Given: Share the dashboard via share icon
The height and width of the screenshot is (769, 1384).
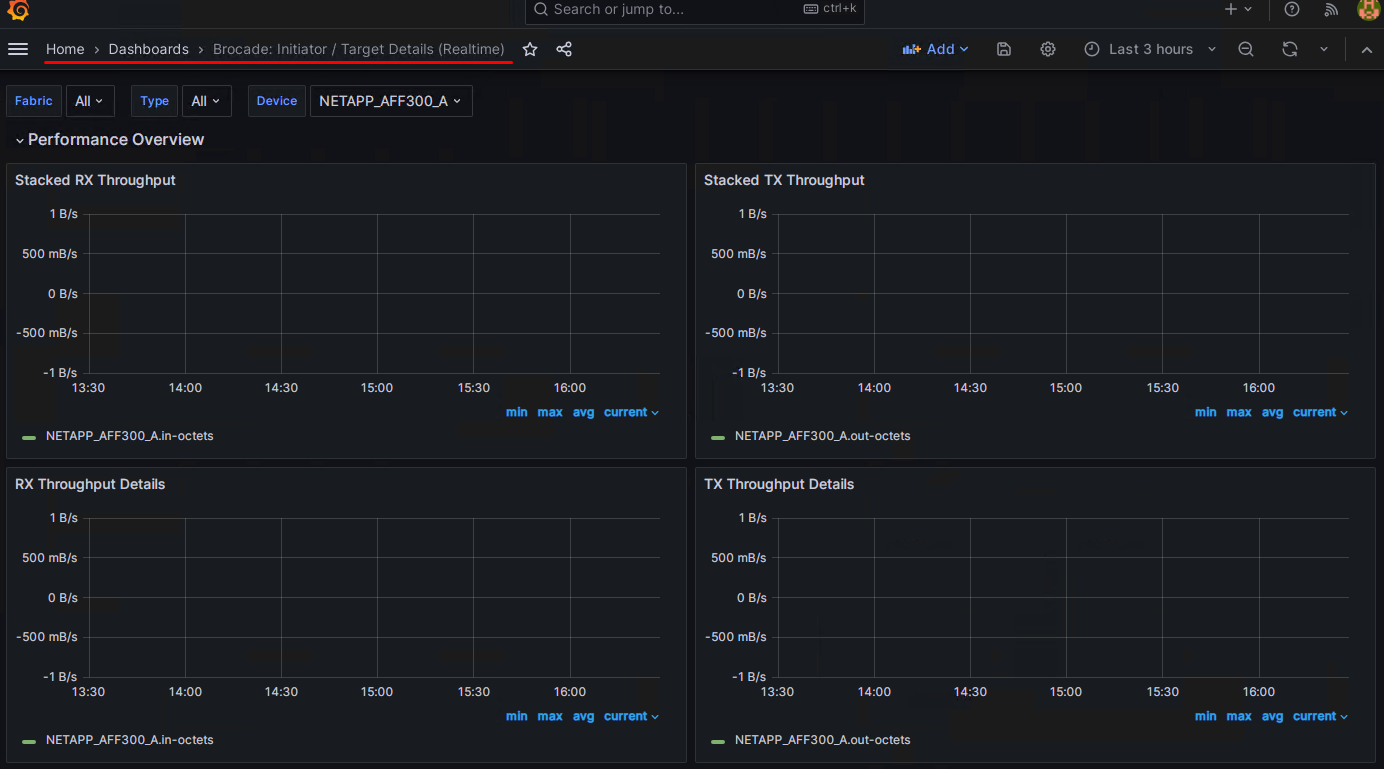Looking at the screenshot, I should 563,48.
